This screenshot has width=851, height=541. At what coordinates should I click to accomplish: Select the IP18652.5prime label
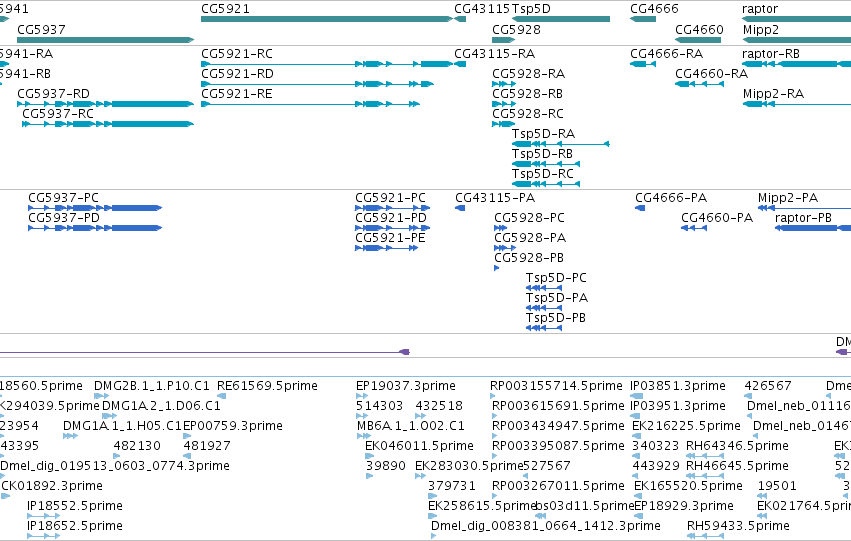(75, 526)
